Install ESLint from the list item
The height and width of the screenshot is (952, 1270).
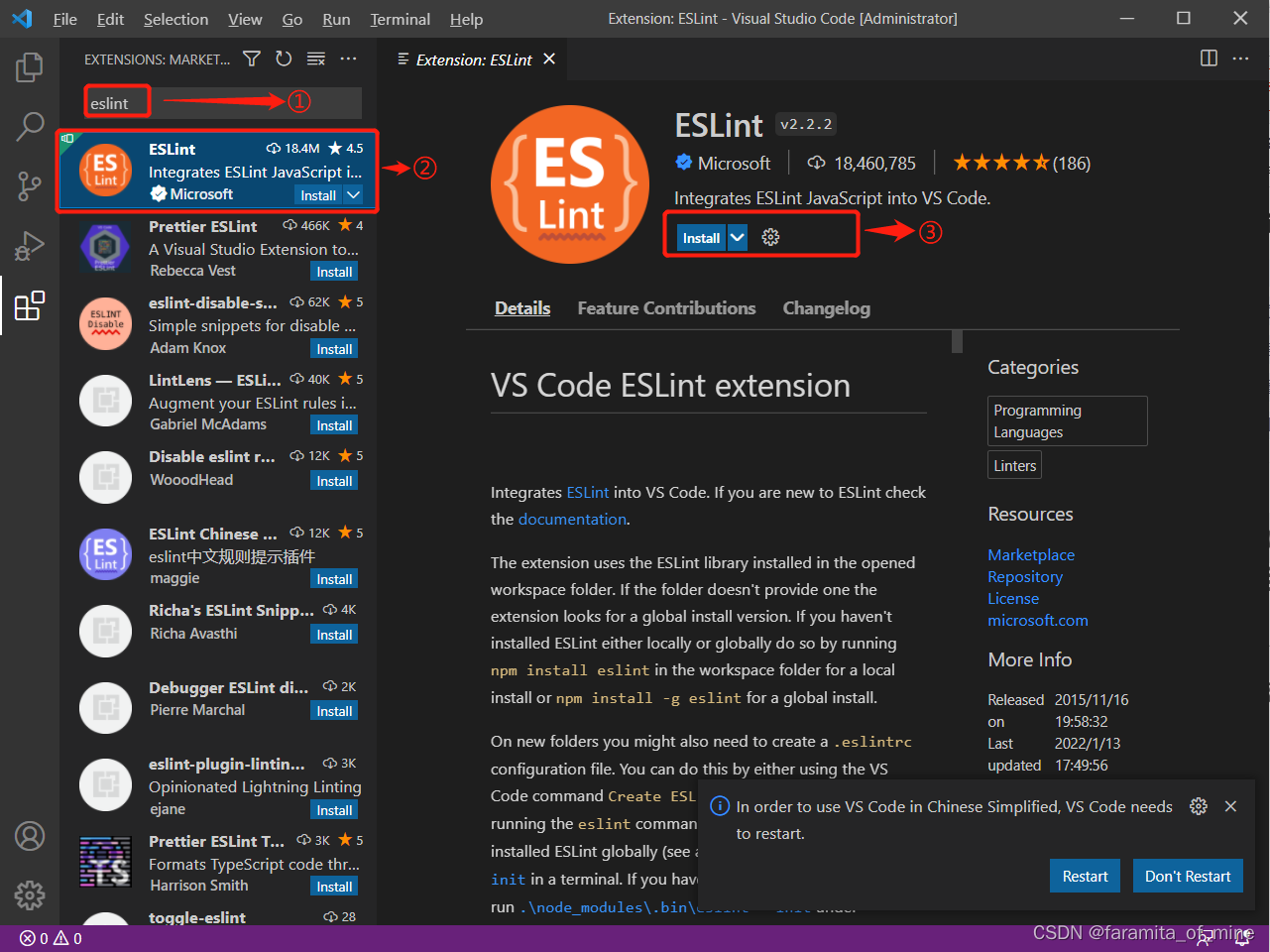[319, 195]
